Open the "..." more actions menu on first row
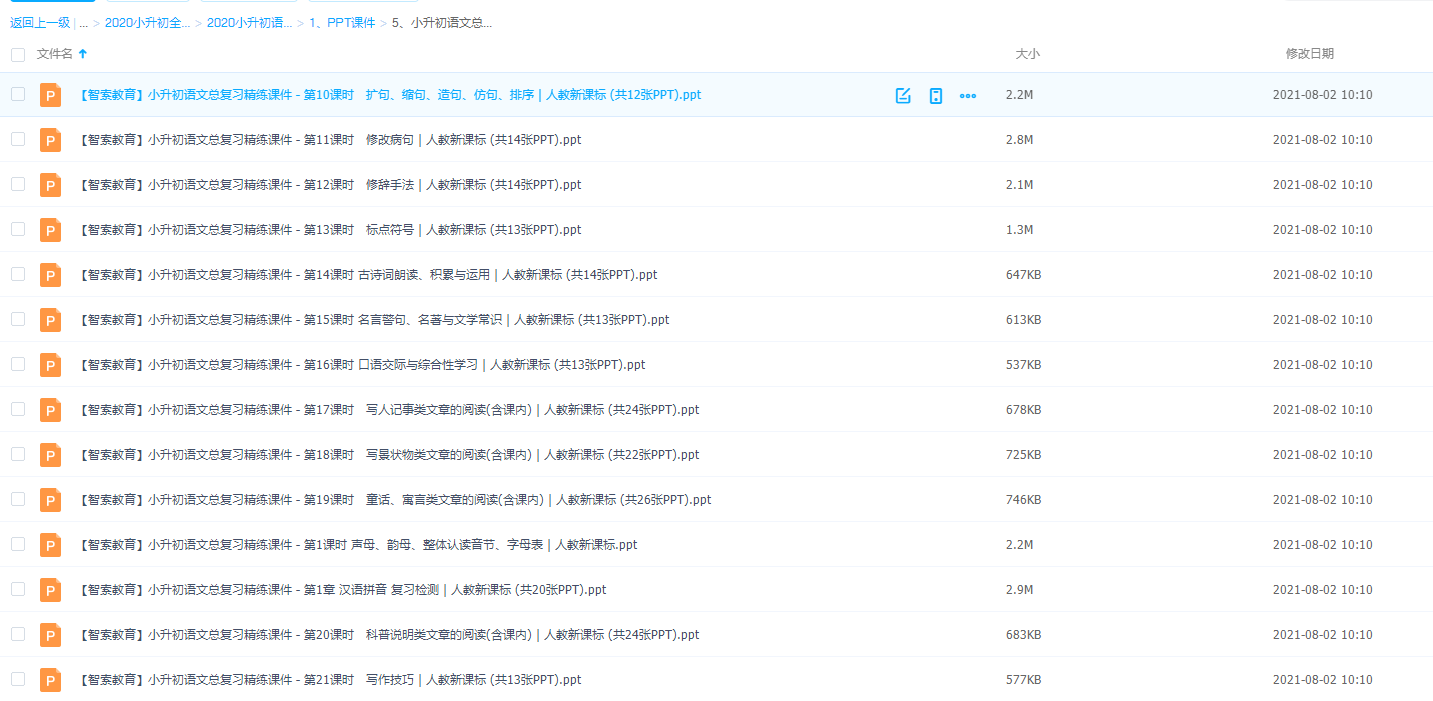Screen dimensions: 1433x701 [x=967, y=95]
